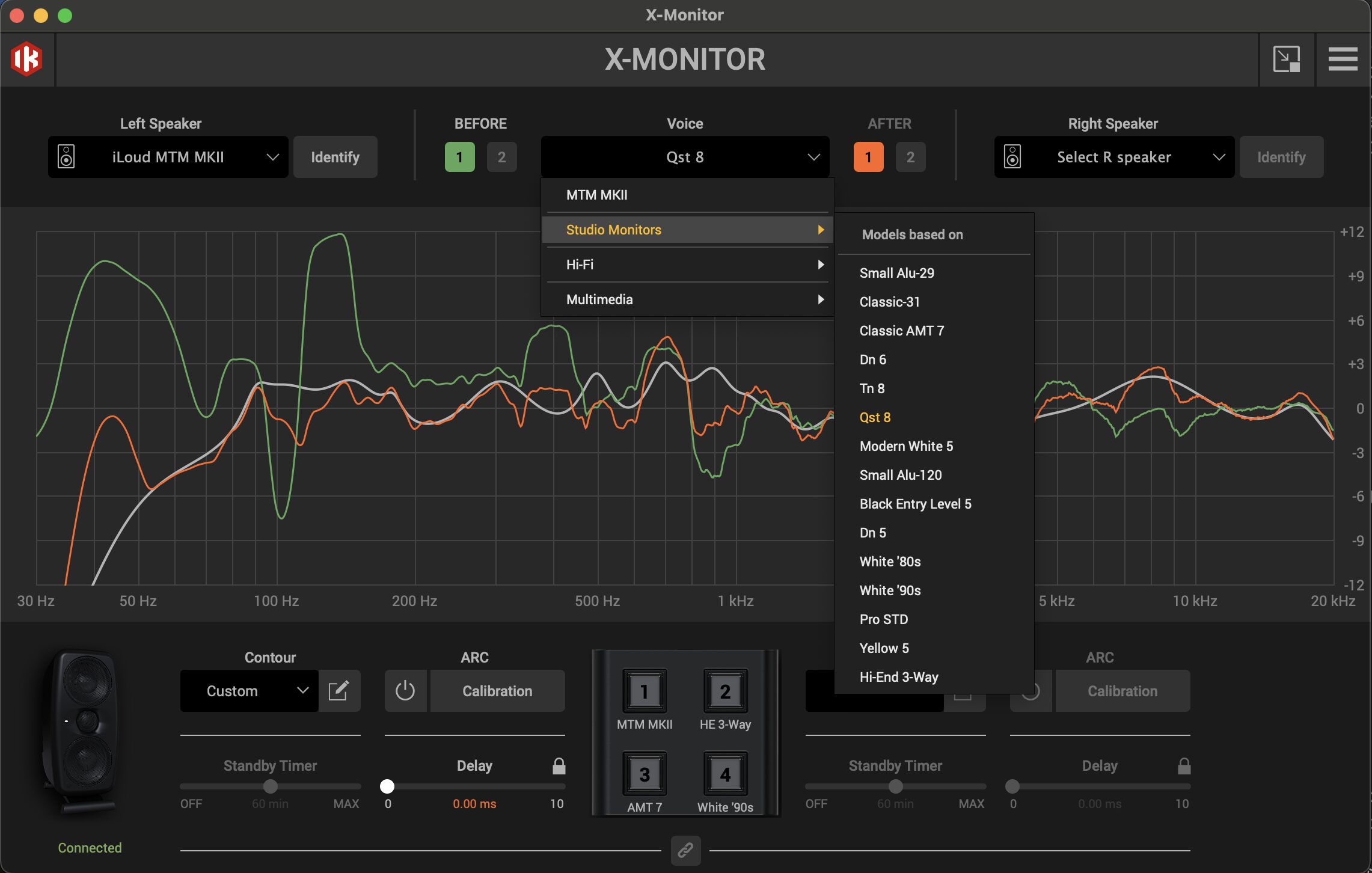Choose the Tn 8 model

tap(934, 388)
